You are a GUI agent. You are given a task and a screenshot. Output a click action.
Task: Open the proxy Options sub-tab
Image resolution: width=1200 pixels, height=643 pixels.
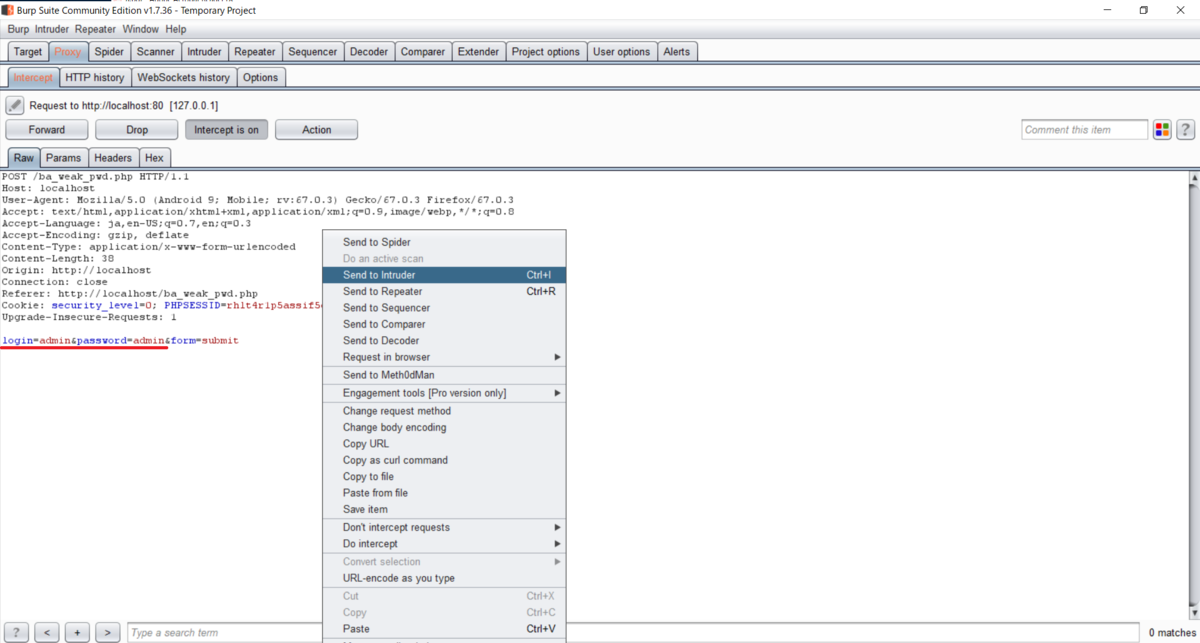coord(261,77)
